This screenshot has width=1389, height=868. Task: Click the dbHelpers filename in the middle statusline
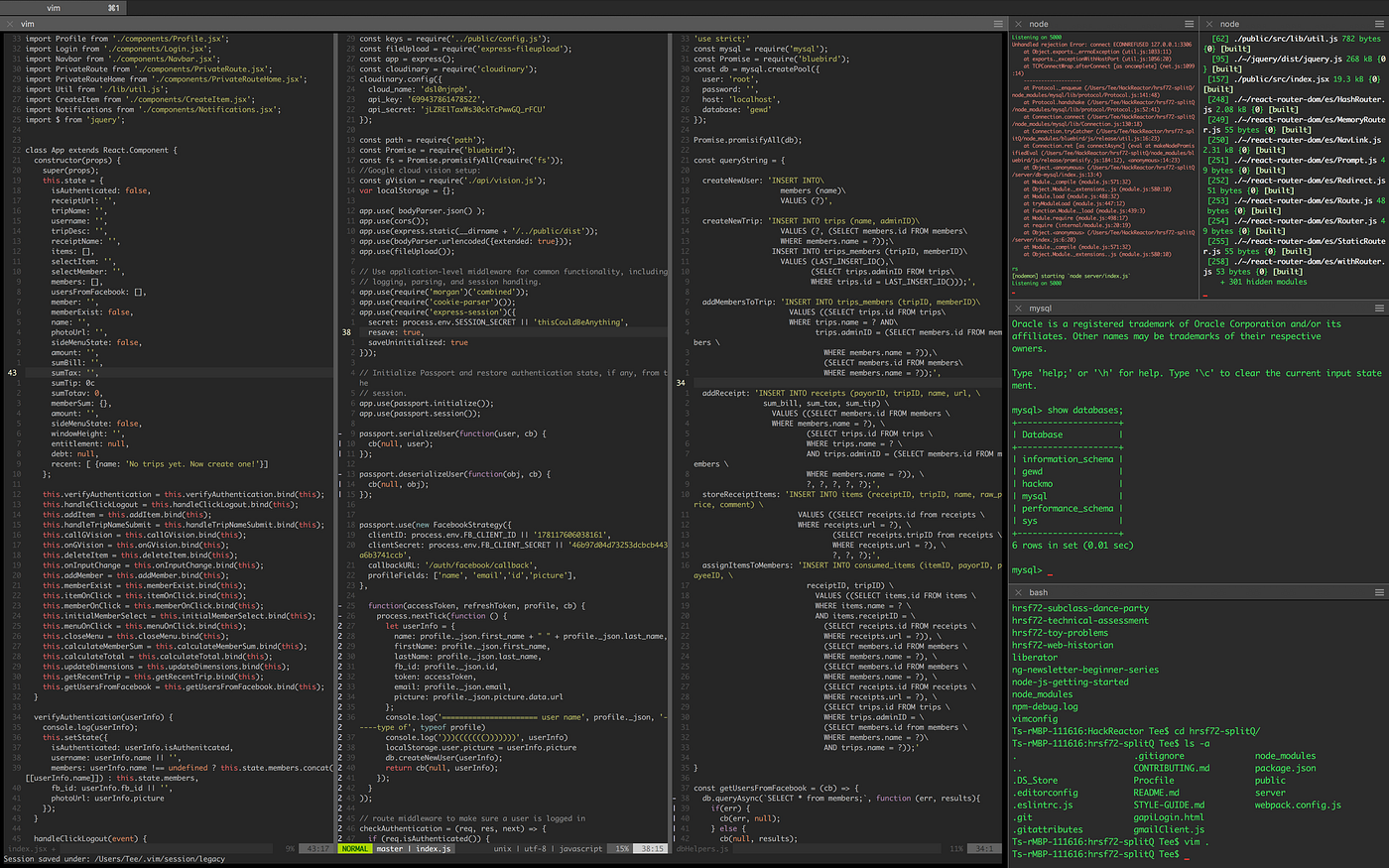702,849
